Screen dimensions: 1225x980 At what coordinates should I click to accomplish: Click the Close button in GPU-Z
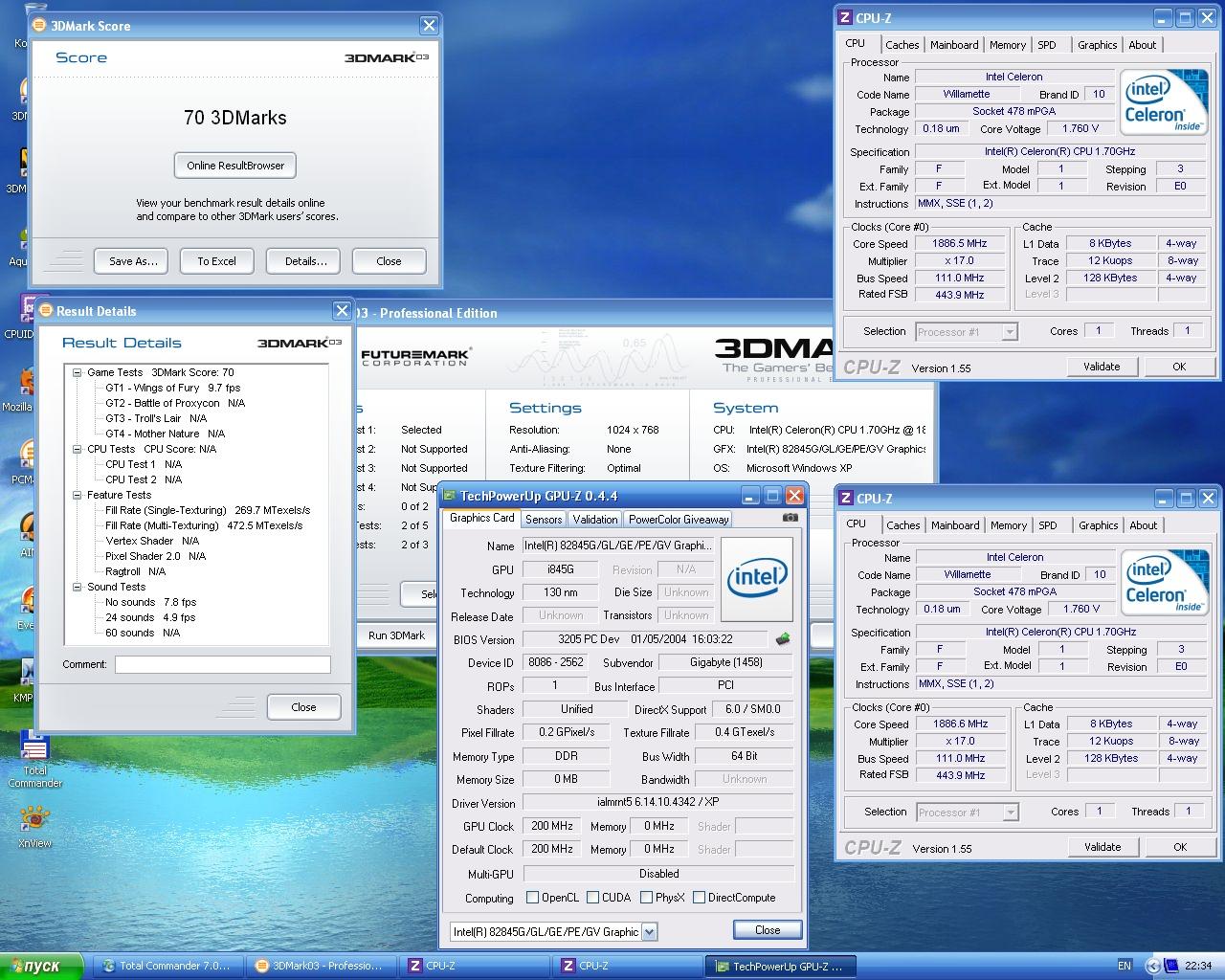tap(768, 930)
